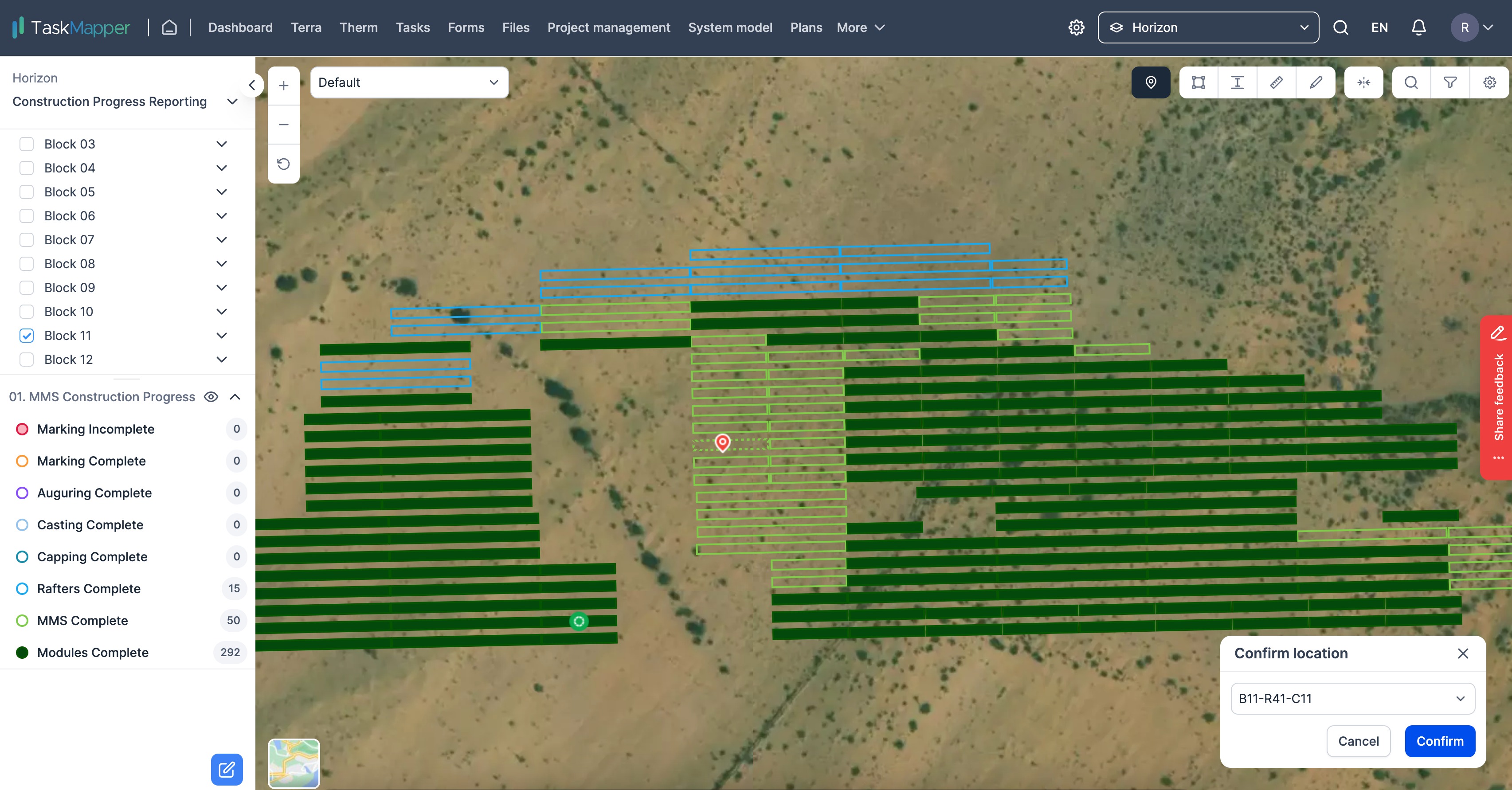Open the map settings gear tool
The width and height of the screenshot is (1512, 790).
point(1489,82)
